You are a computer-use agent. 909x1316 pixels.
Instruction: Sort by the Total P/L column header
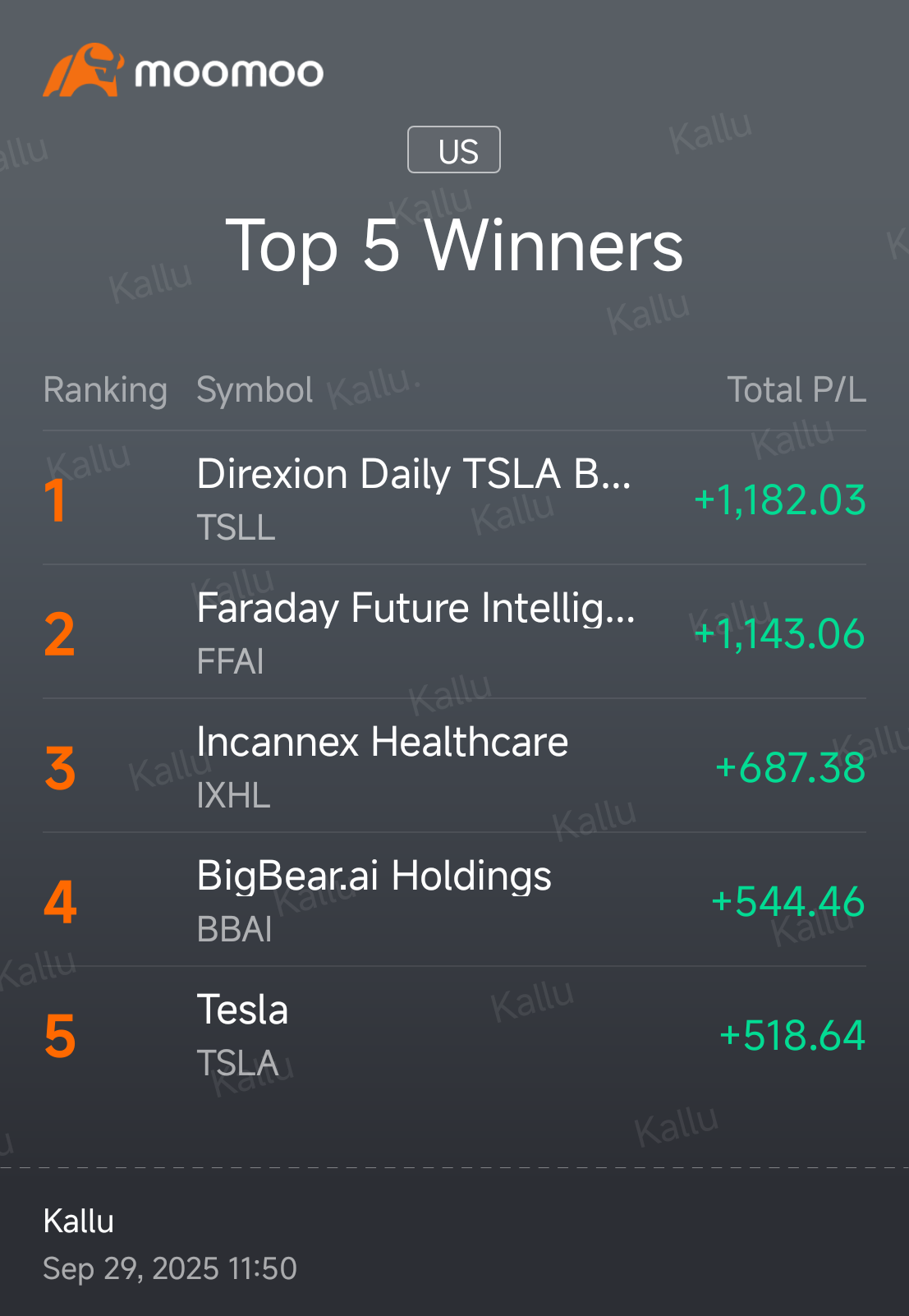(797, 390)
